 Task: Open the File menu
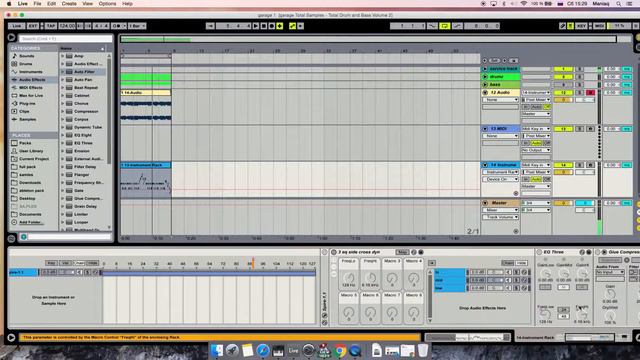(x=37, y=4)
